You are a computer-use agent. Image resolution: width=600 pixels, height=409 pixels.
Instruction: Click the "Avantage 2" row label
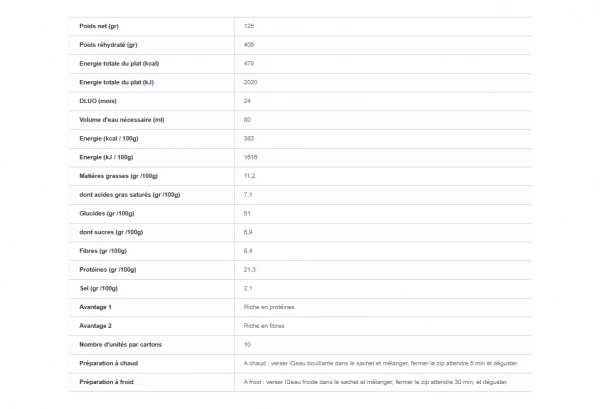tap(96, 325)
